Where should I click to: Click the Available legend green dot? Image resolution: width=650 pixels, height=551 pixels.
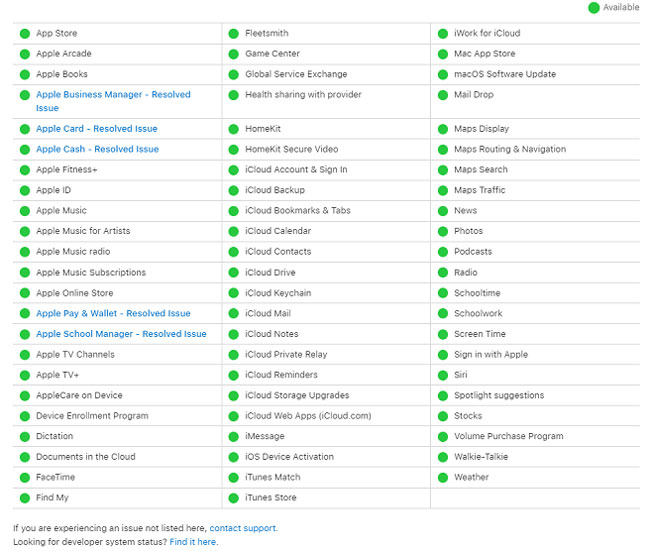tap(594, 7)
